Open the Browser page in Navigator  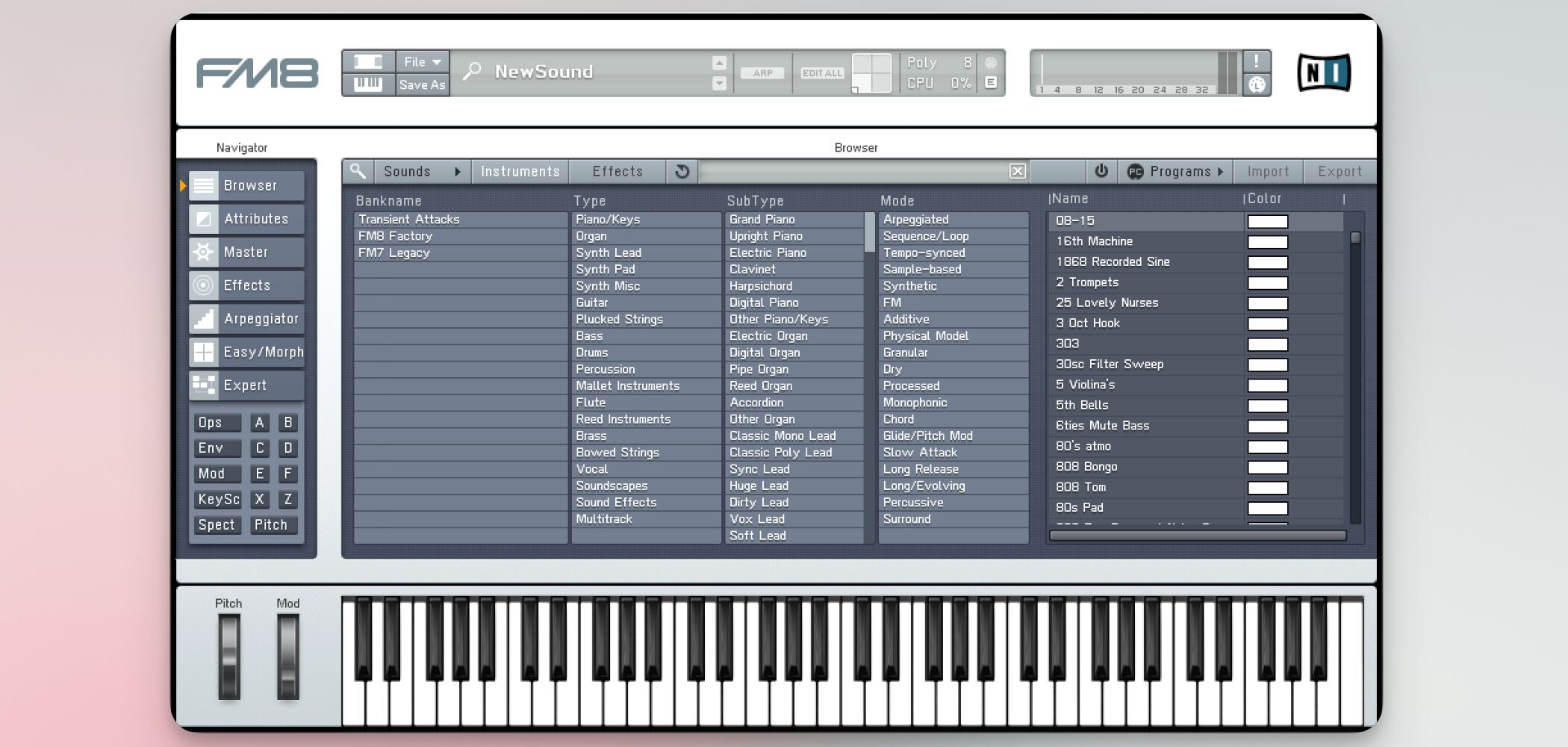tap(246, 185)
